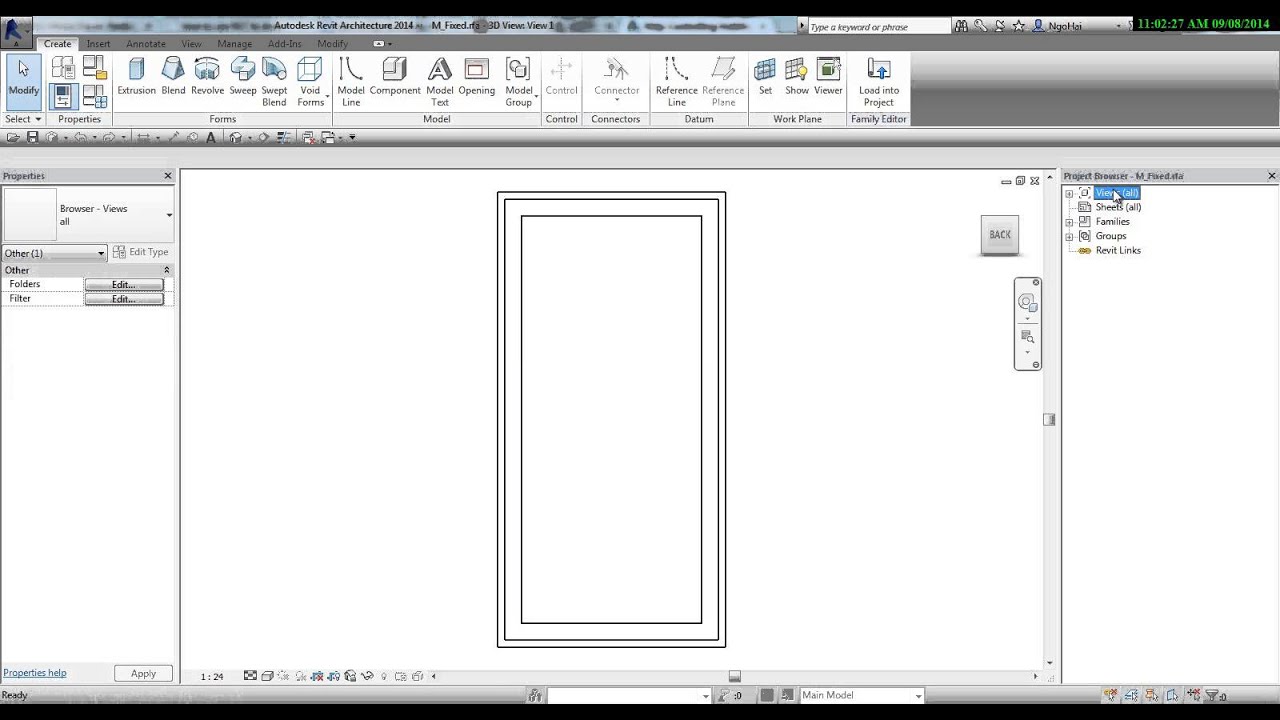This screenshot has height=720, width=1280.
Task: Open the Void Forms dropdown
Action: tap(310, 82)
